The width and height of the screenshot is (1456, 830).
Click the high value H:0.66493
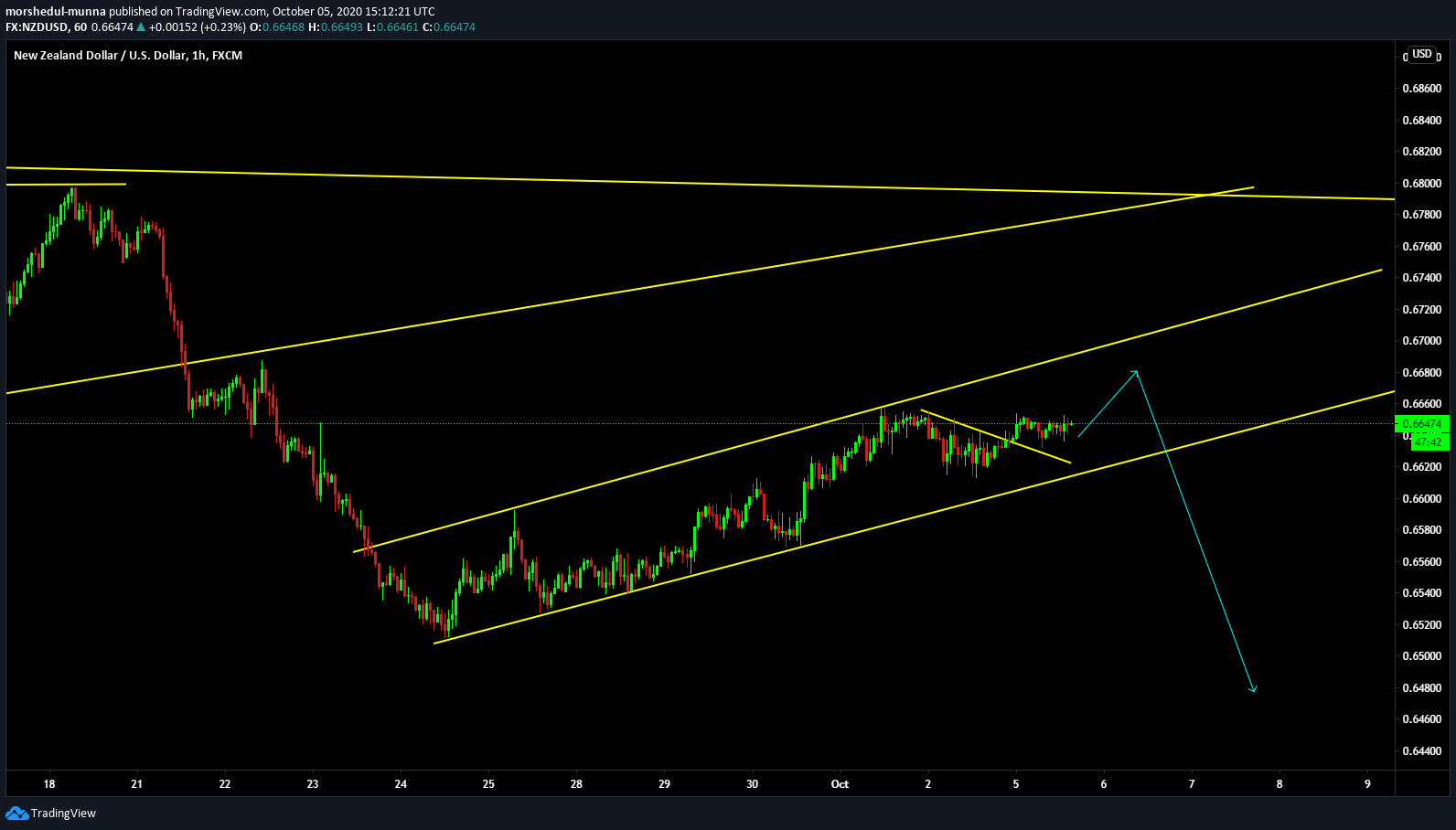(336, 27)
